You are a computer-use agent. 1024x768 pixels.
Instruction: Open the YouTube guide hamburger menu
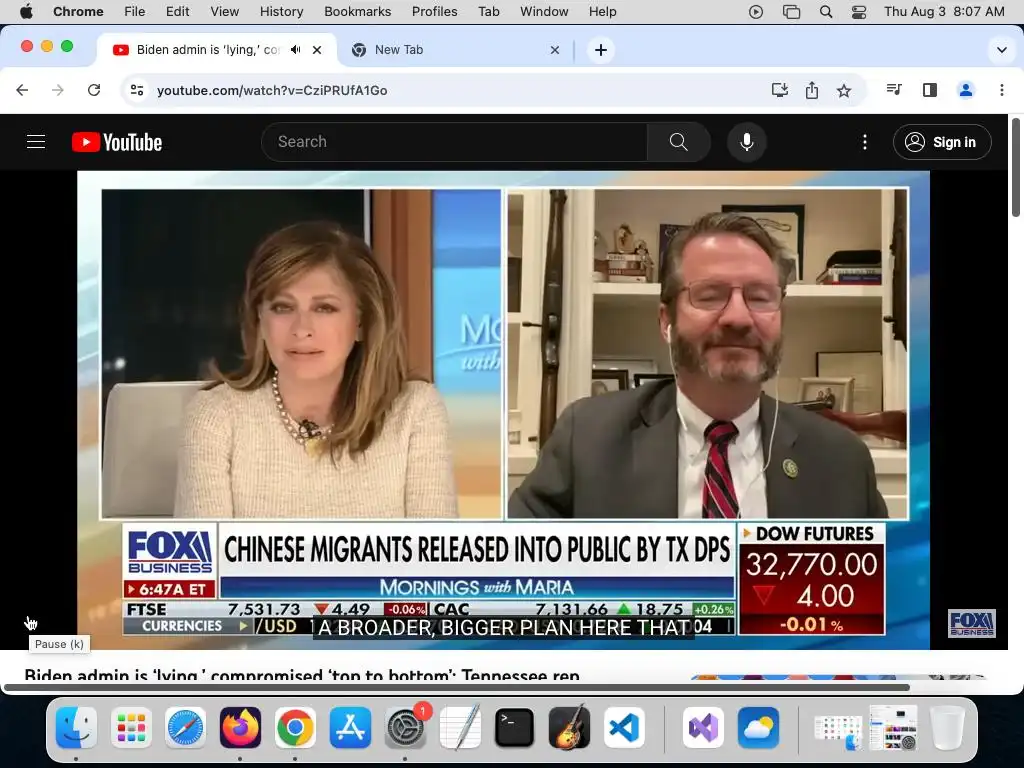pyautogui.click(x=36, y=142)
